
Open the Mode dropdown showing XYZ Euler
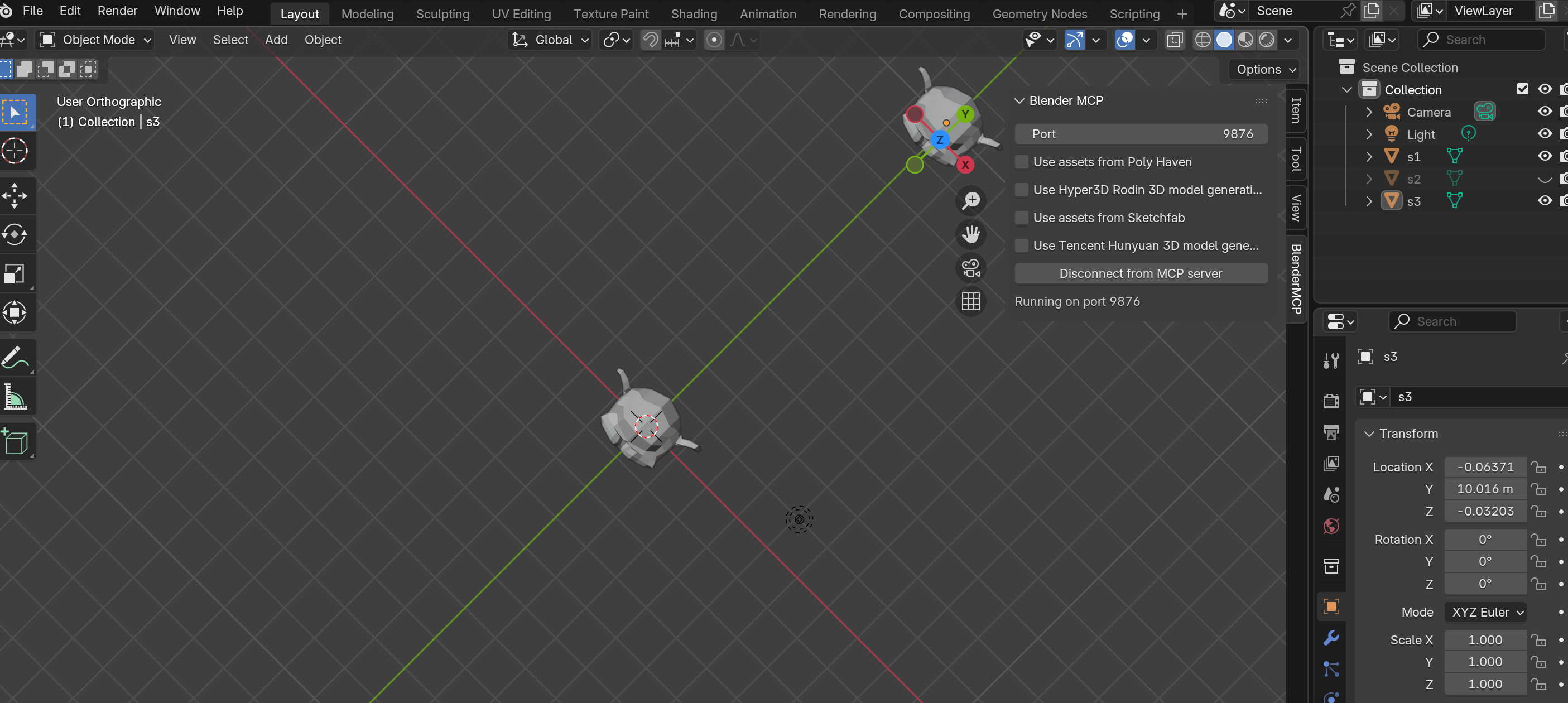point(1485,611)
